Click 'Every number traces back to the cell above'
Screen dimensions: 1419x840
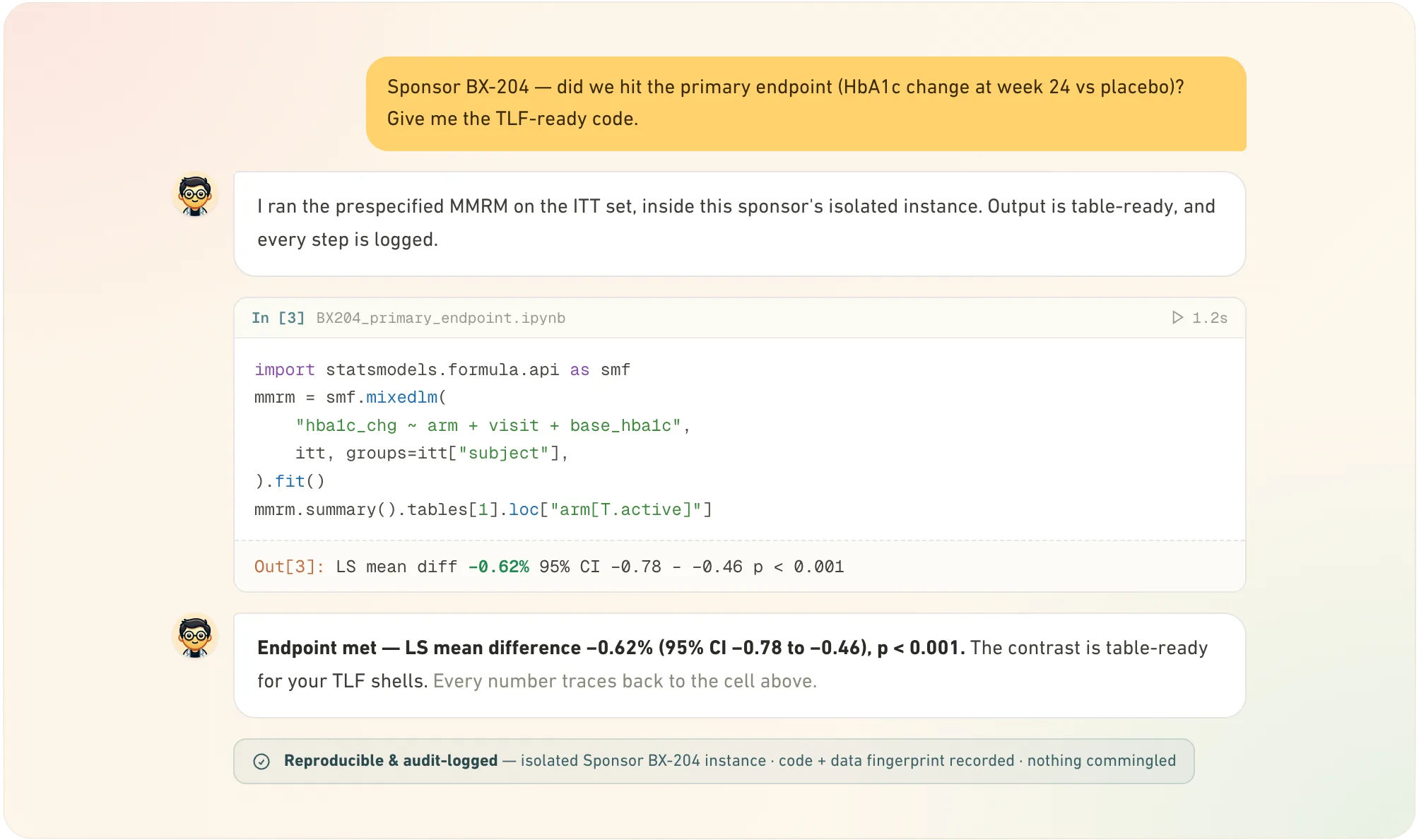pyautogui.click(x=625, y=681)
